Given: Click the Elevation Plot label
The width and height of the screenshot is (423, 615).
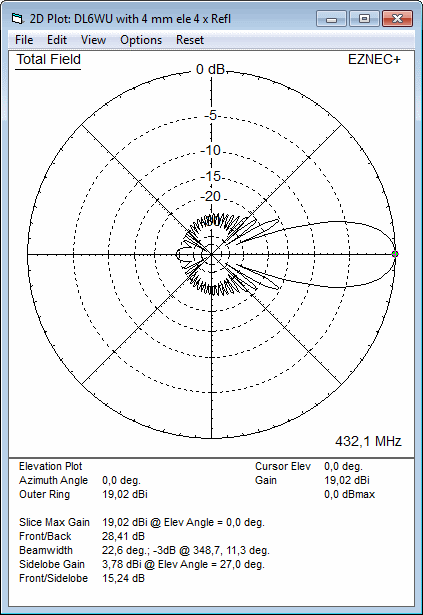Looking at the screenshot, I should (51, 466).
